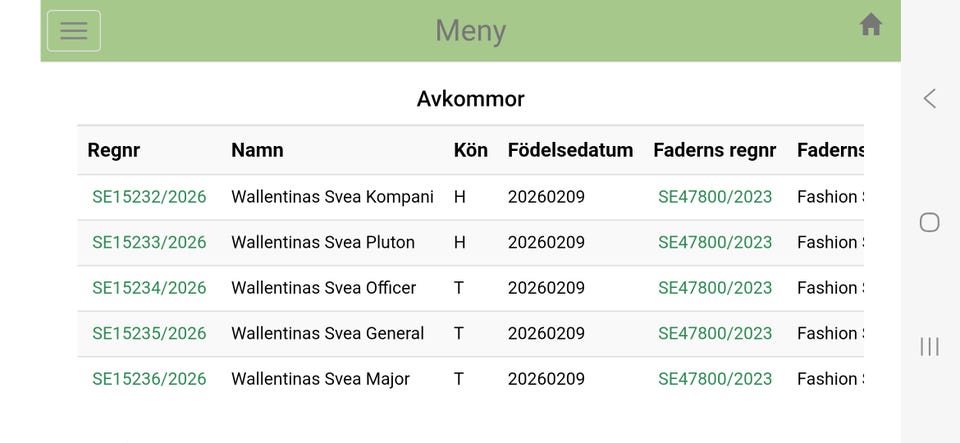This screenshot has height=443, width=960.
Task: Open father's regnr for Svea Kompani
Action: (x=715, y=197)
